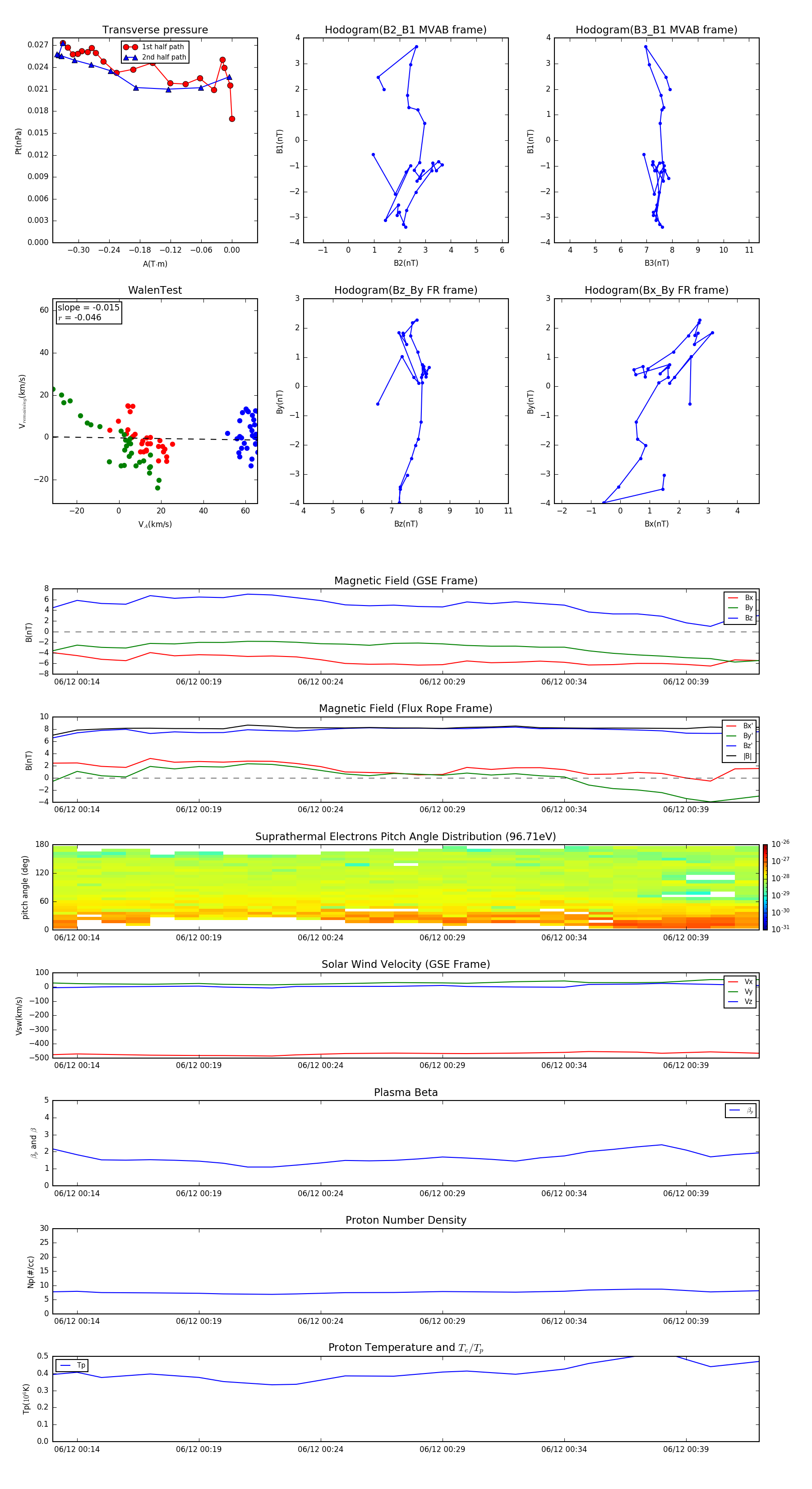This screenshot has height=1489, width=812.
Task: Click the 'pitch angle (deg)' y-axis label
Action: pyautogui.click(x=25, y=887)
